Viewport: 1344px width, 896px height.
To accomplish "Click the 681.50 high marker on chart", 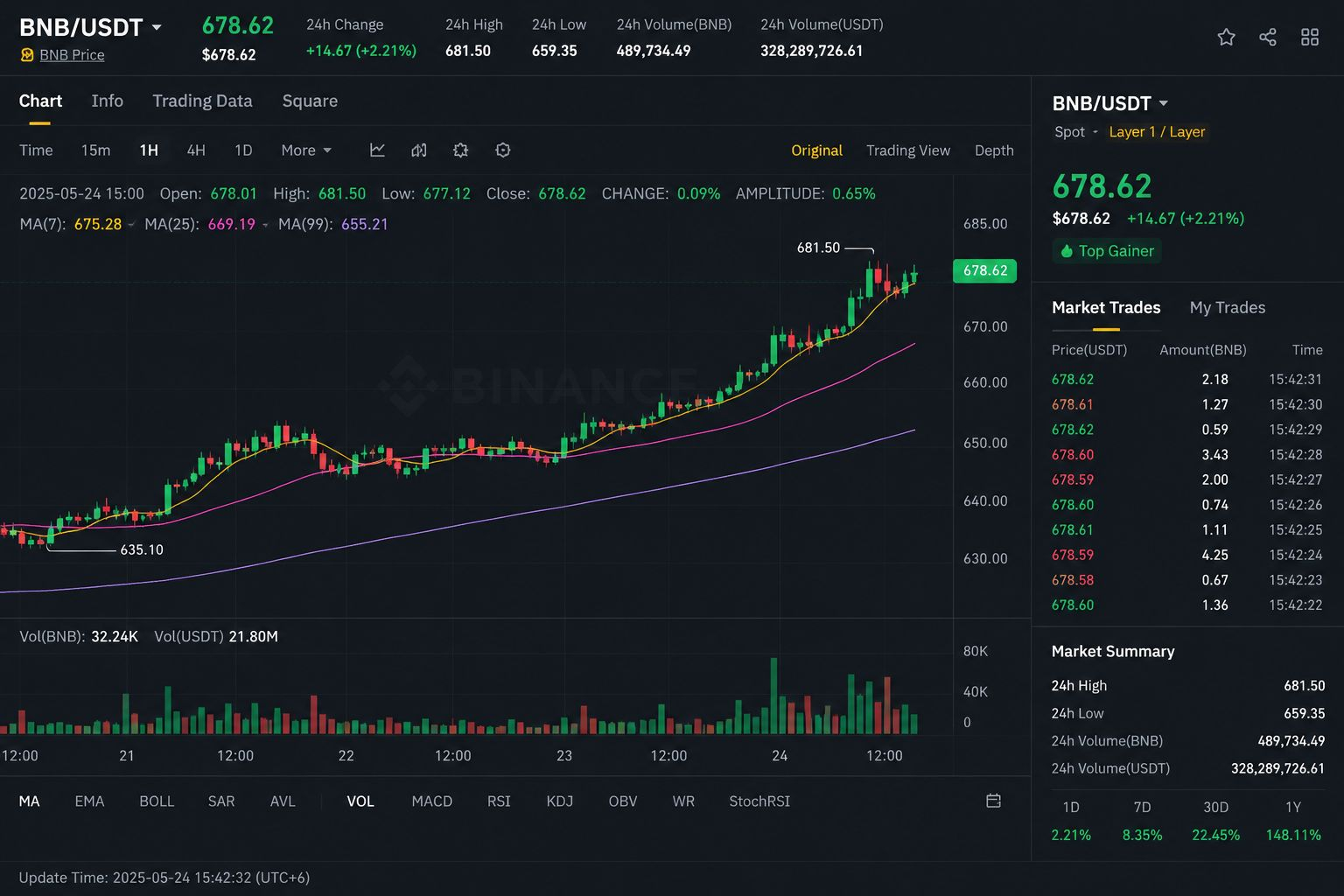I will 818,248.
